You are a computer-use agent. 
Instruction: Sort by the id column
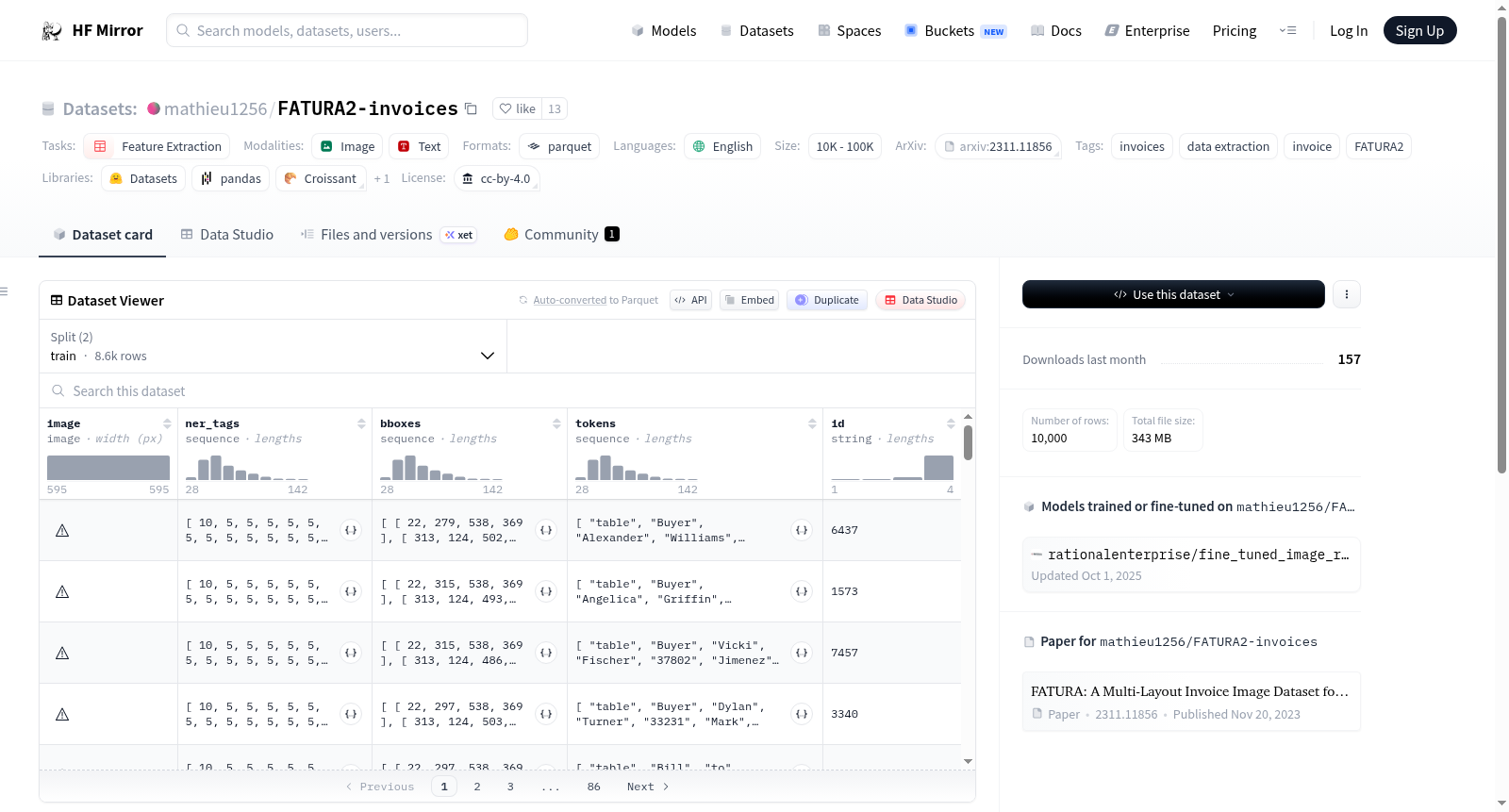951,423
